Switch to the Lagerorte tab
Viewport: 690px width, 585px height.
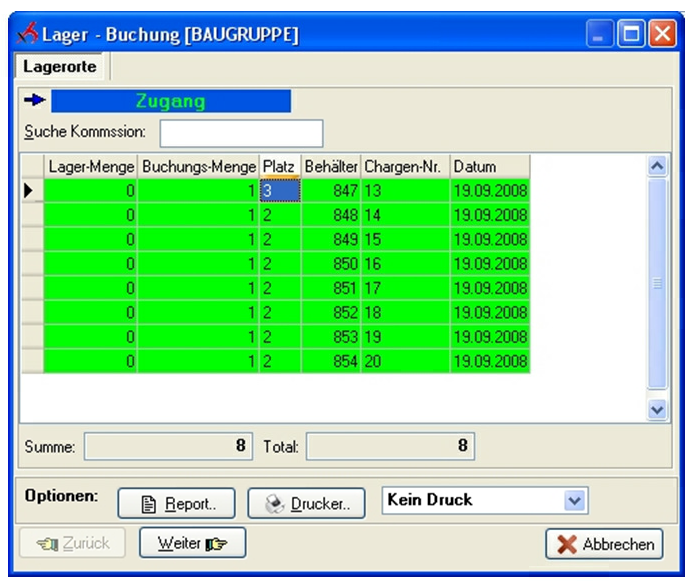pyautogui.click(x=60, y=65)
